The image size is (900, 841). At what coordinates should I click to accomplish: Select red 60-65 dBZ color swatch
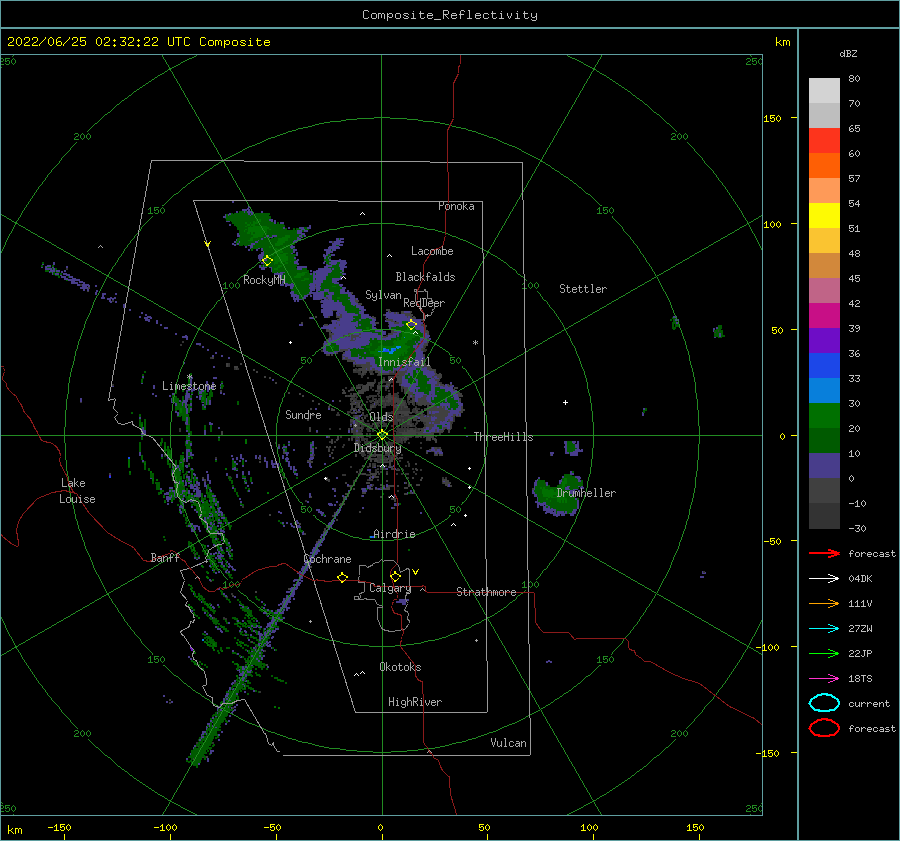click(x=824, y=141)
